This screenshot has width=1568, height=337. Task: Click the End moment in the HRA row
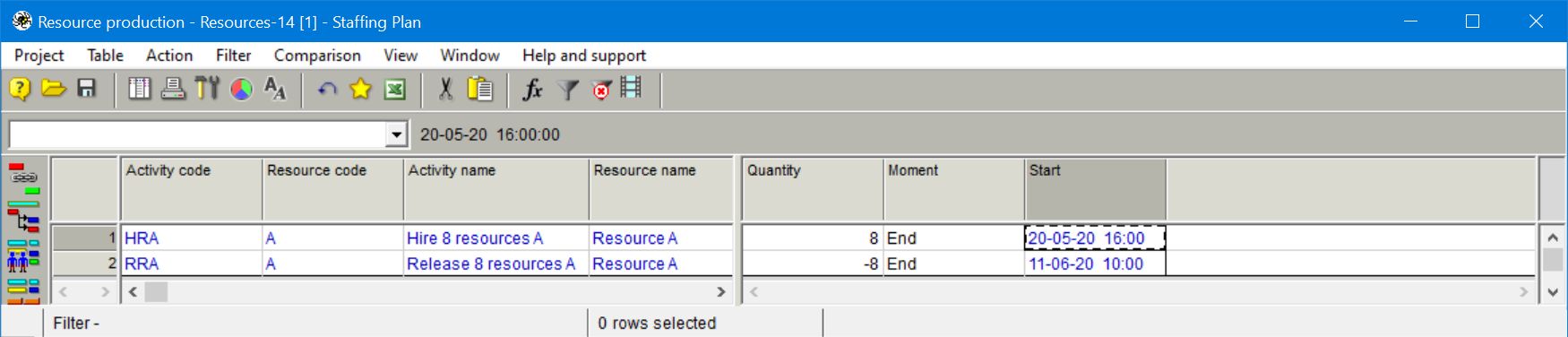point(954,238)
